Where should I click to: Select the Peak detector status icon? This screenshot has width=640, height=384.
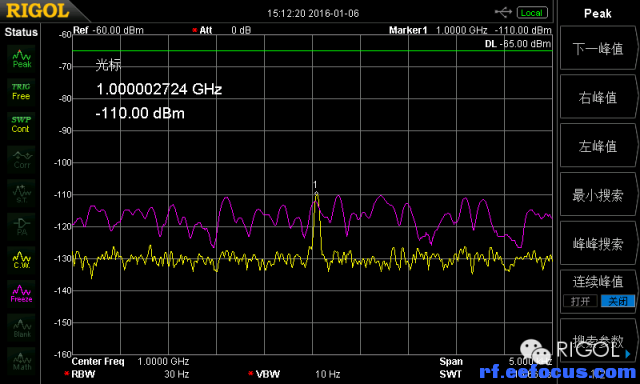coord(21,58)
